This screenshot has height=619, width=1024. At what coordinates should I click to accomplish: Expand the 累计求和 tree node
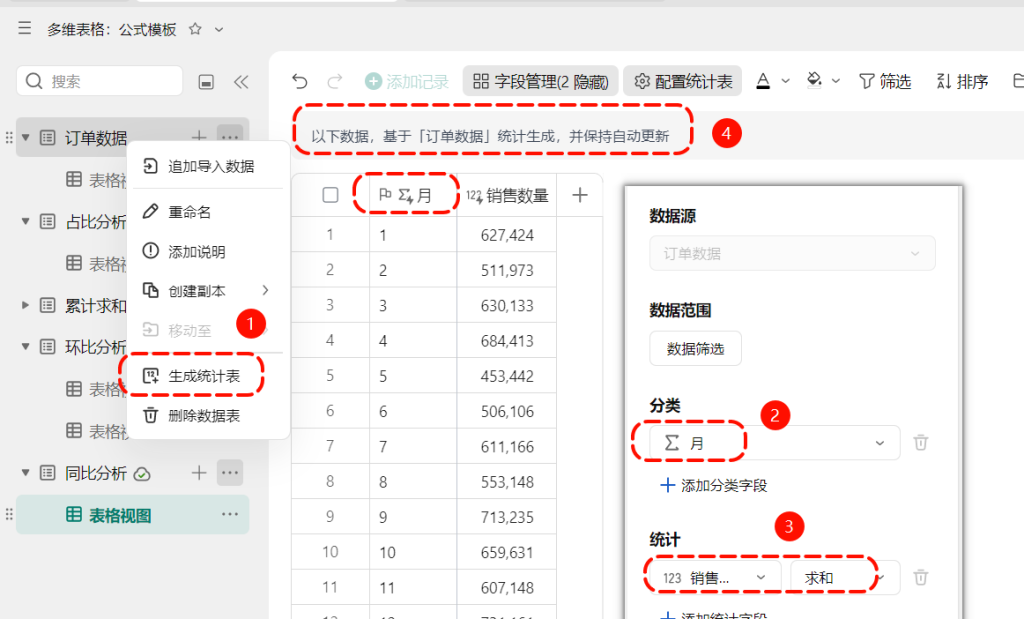[x=25, y=305]
